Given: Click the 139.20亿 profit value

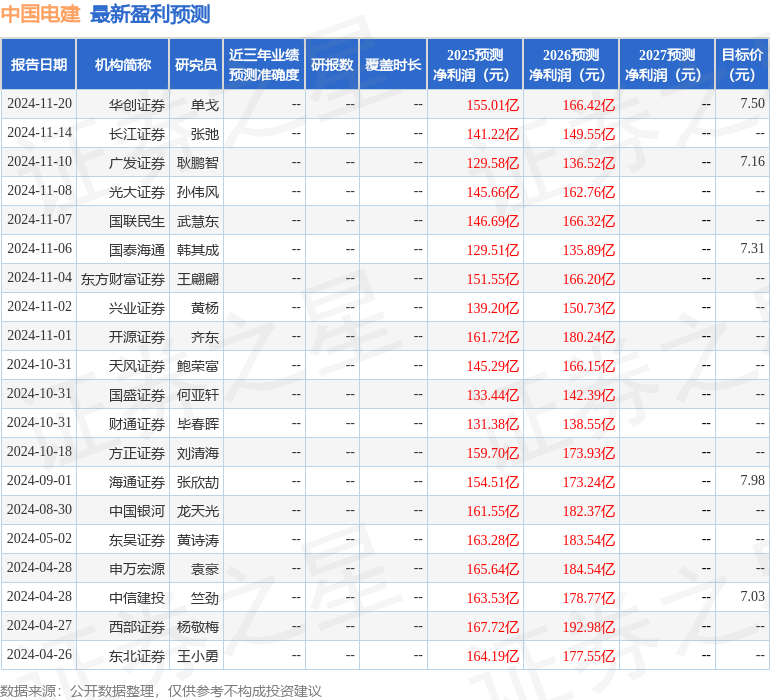Looking at the screenshot, I should tap(493, 308).
